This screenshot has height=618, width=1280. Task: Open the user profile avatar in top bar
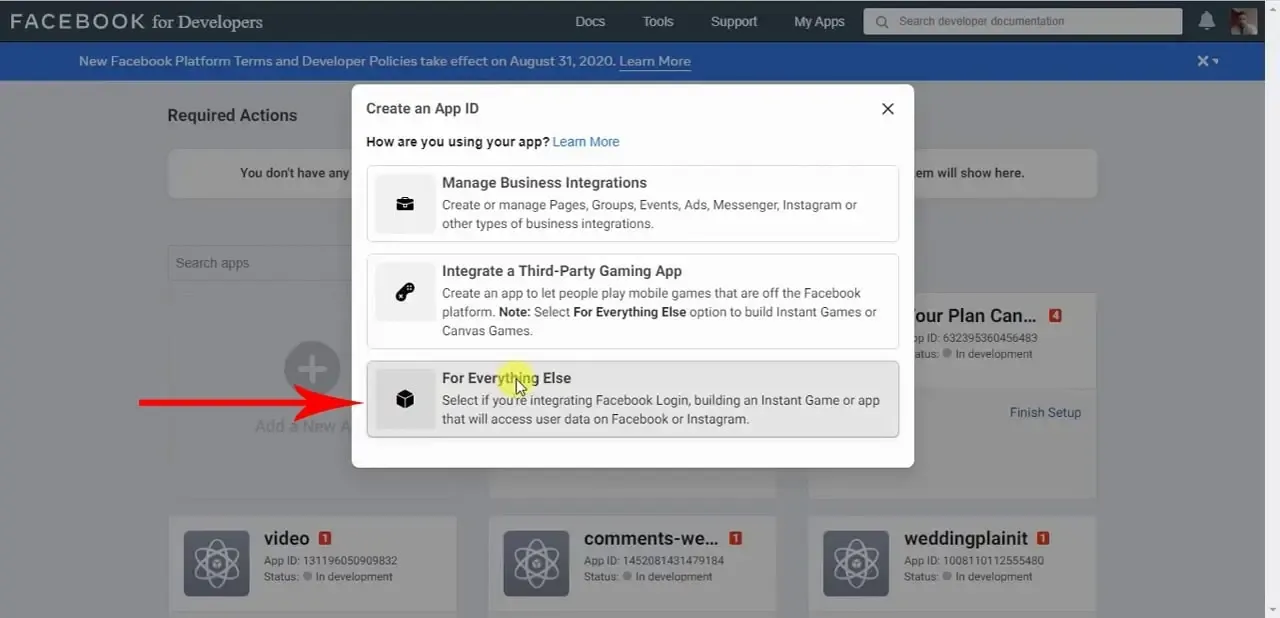1244,21
